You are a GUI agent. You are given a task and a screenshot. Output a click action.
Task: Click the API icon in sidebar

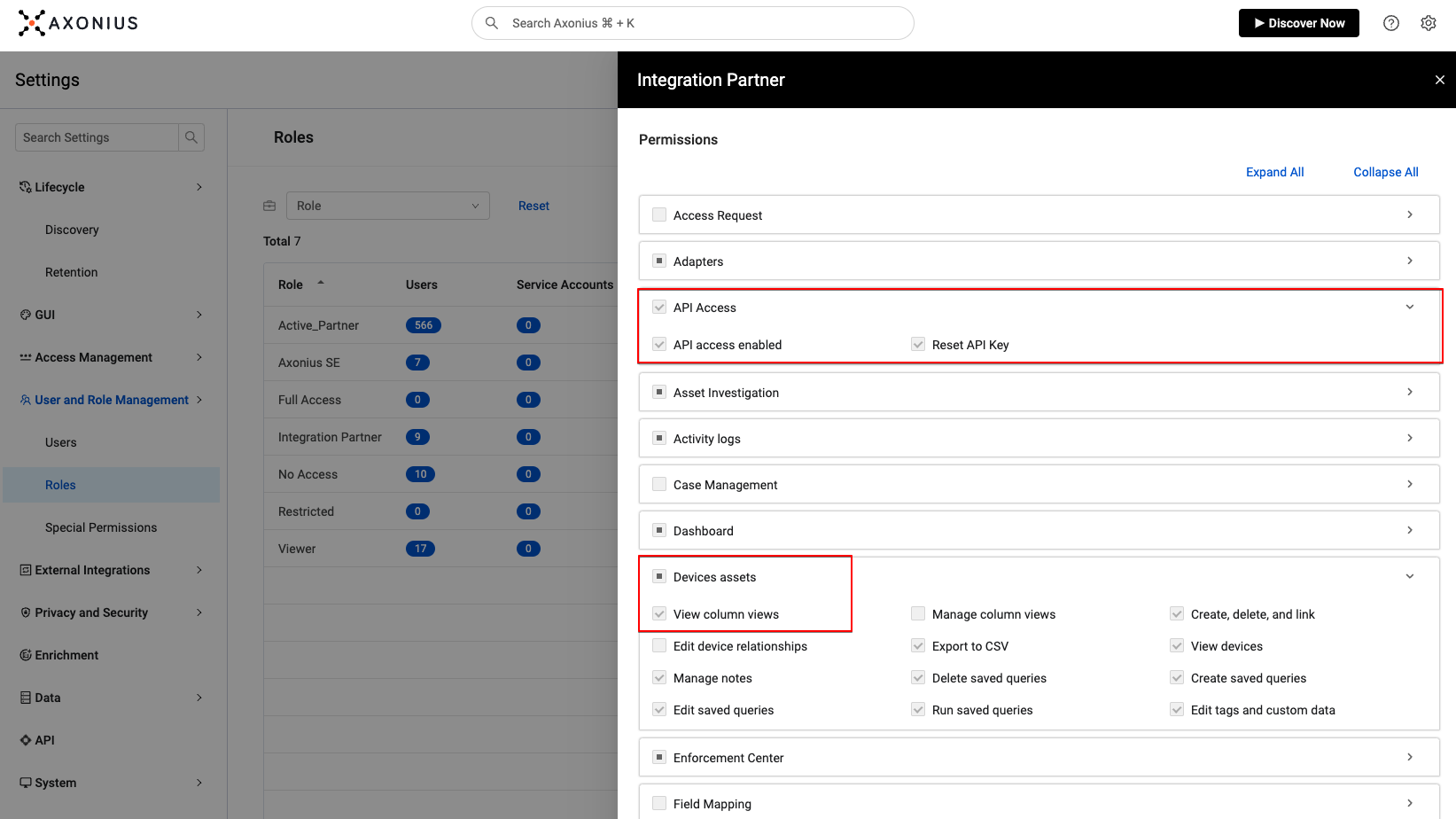26,740
